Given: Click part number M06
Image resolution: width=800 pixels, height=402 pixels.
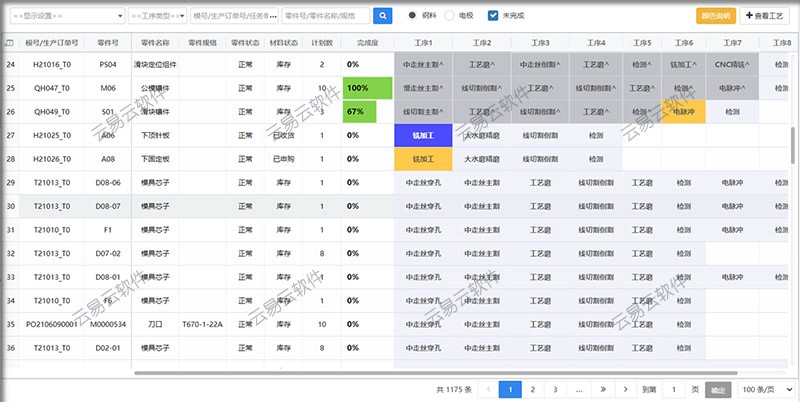Looking at the screenshot, I should tap(108, 88).
